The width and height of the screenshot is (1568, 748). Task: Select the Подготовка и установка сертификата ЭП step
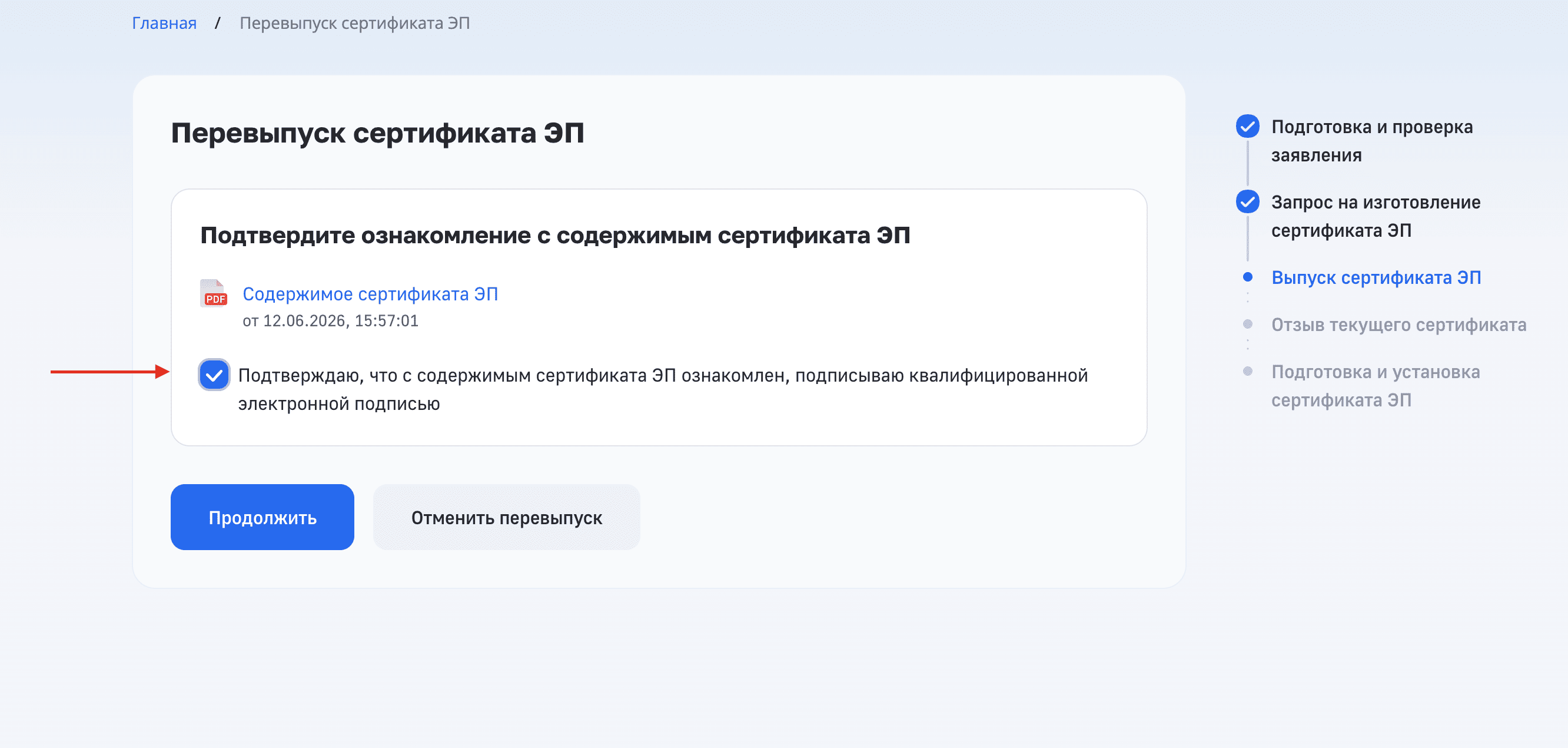[1376, 386]
